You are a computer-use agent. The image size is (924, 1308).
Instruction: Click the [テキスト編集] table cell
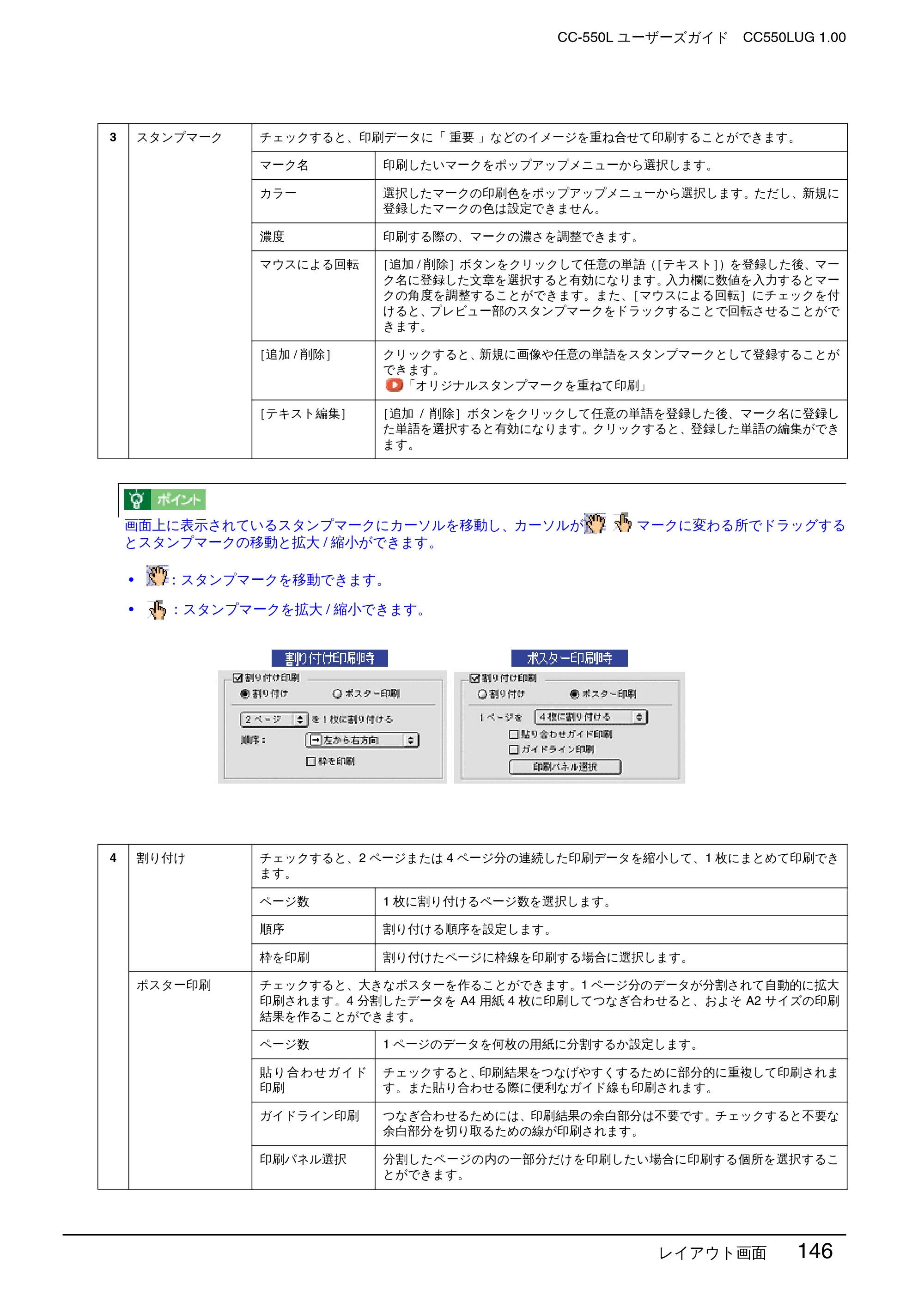313,429
